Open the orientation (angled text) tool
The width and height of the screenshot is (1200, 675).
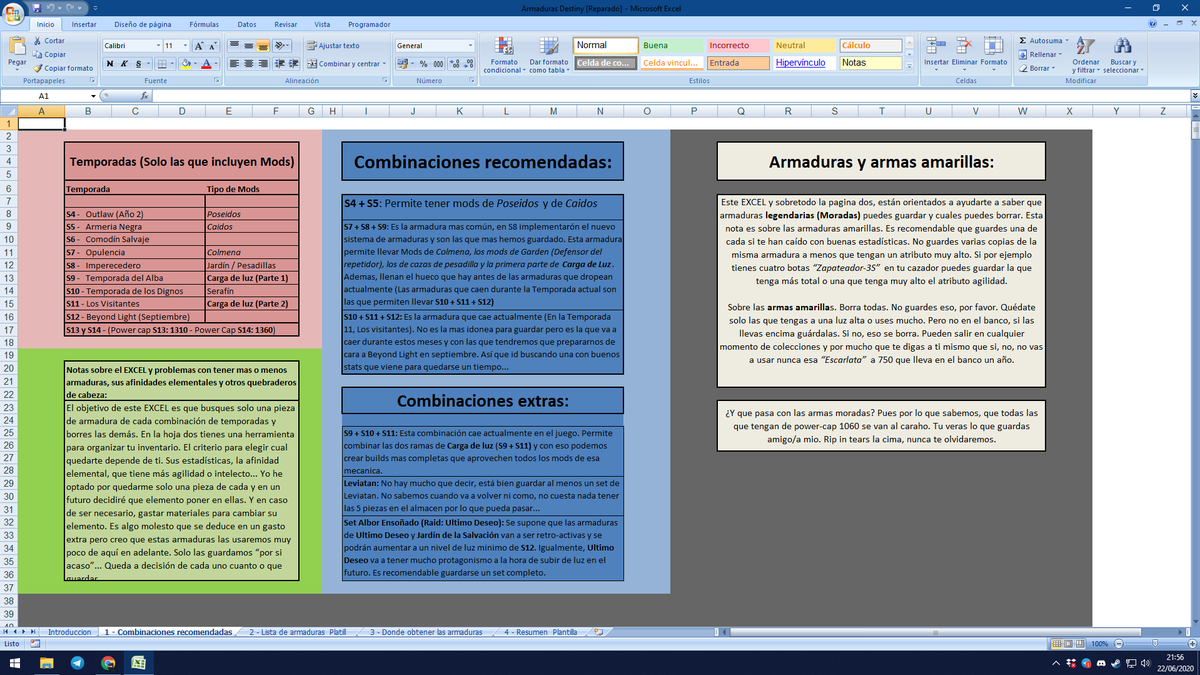pyautogui.click(x=282, y=46)
